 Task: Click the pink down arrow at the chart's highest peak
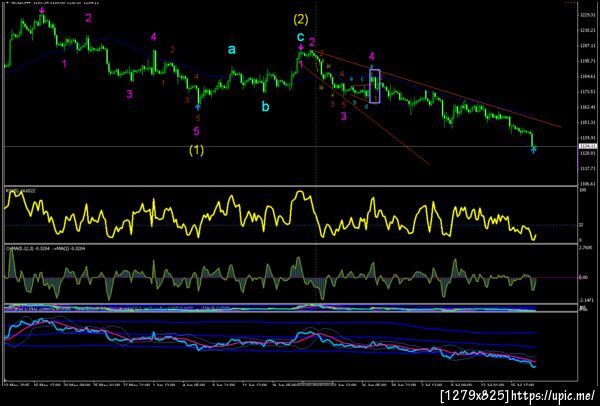pos(42,10)
